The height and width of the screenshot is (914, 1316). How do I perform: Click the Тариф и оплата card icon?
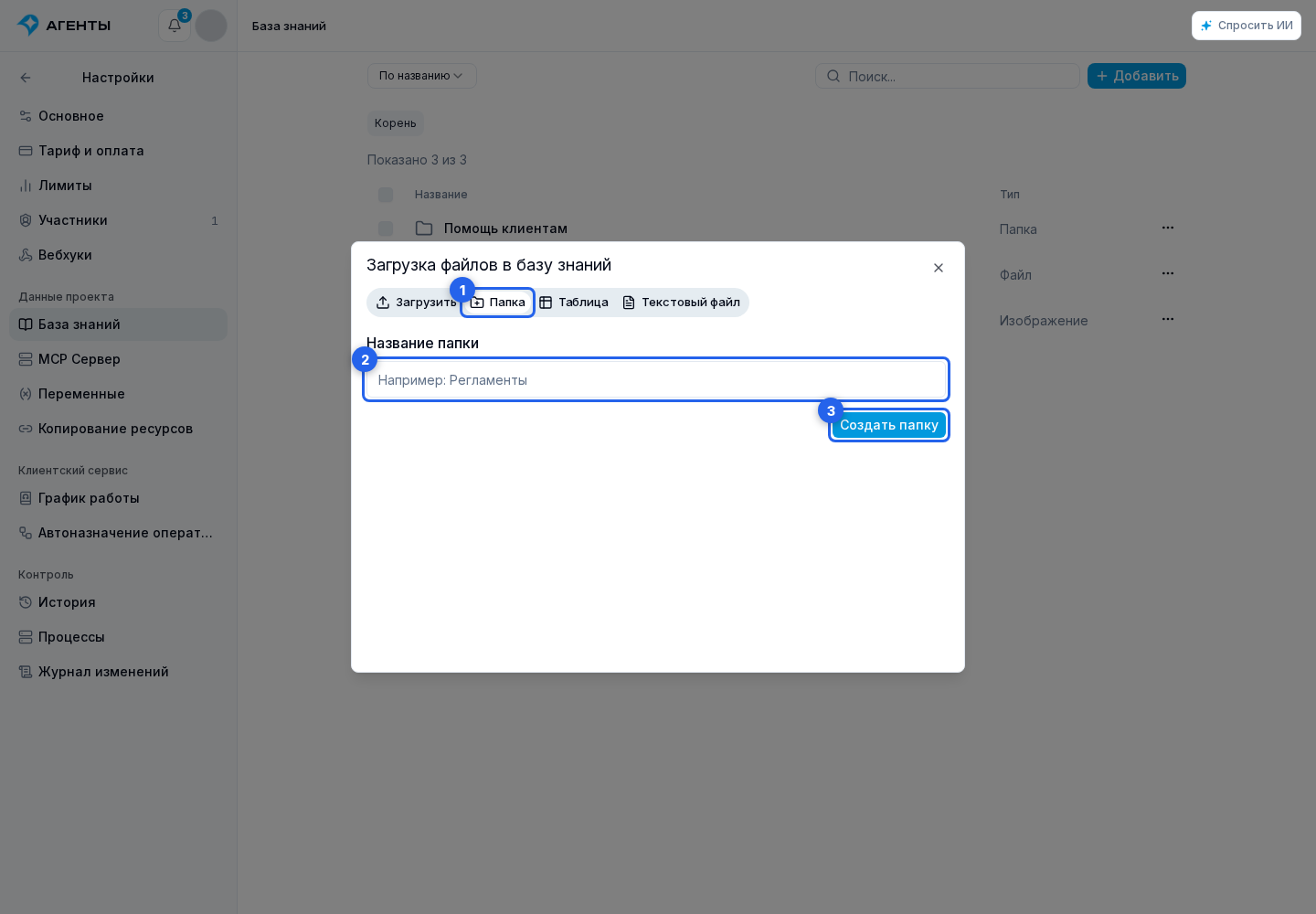(26, 151)
